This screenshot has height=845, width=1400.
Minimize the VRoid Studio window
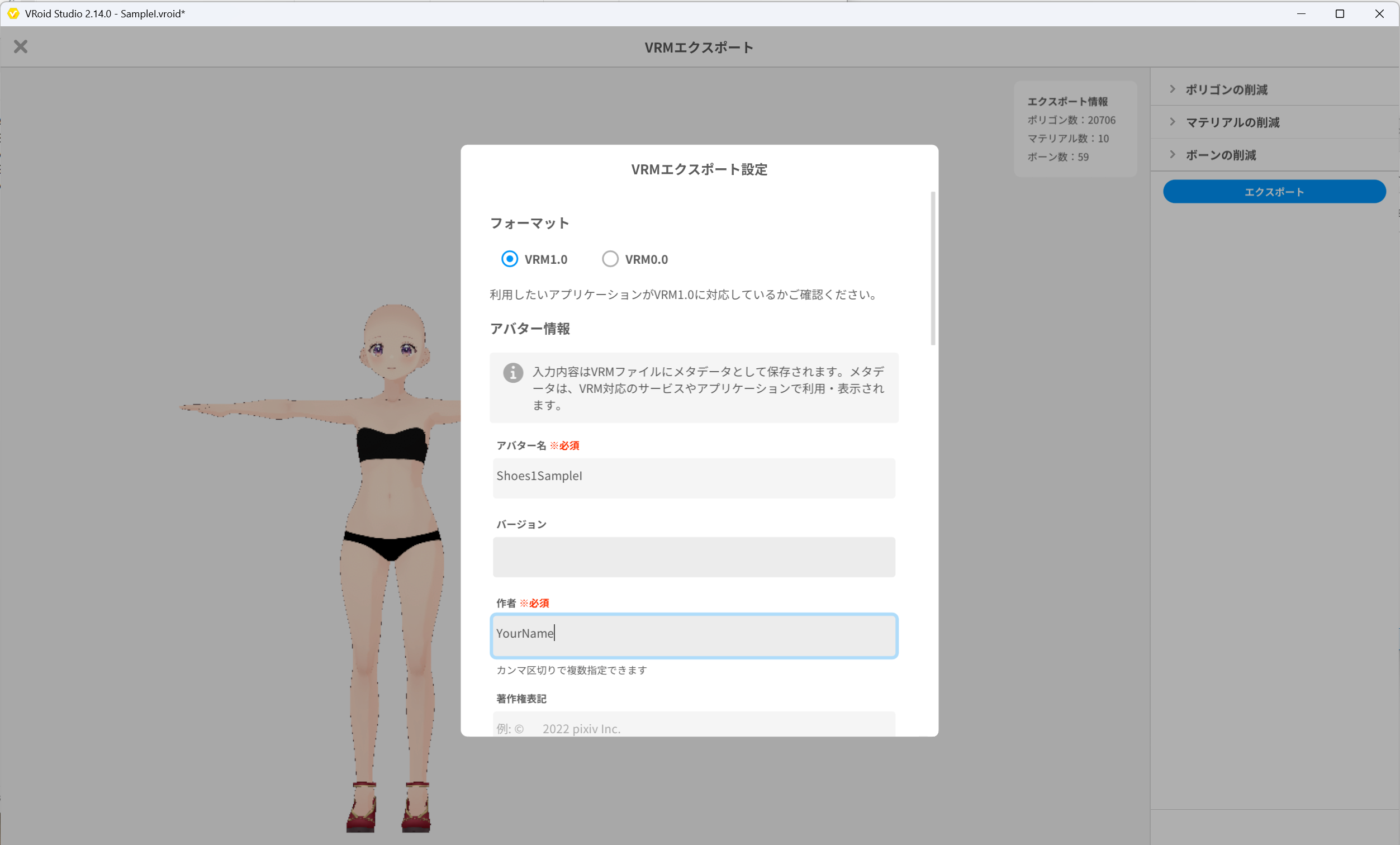point(1301,13)
